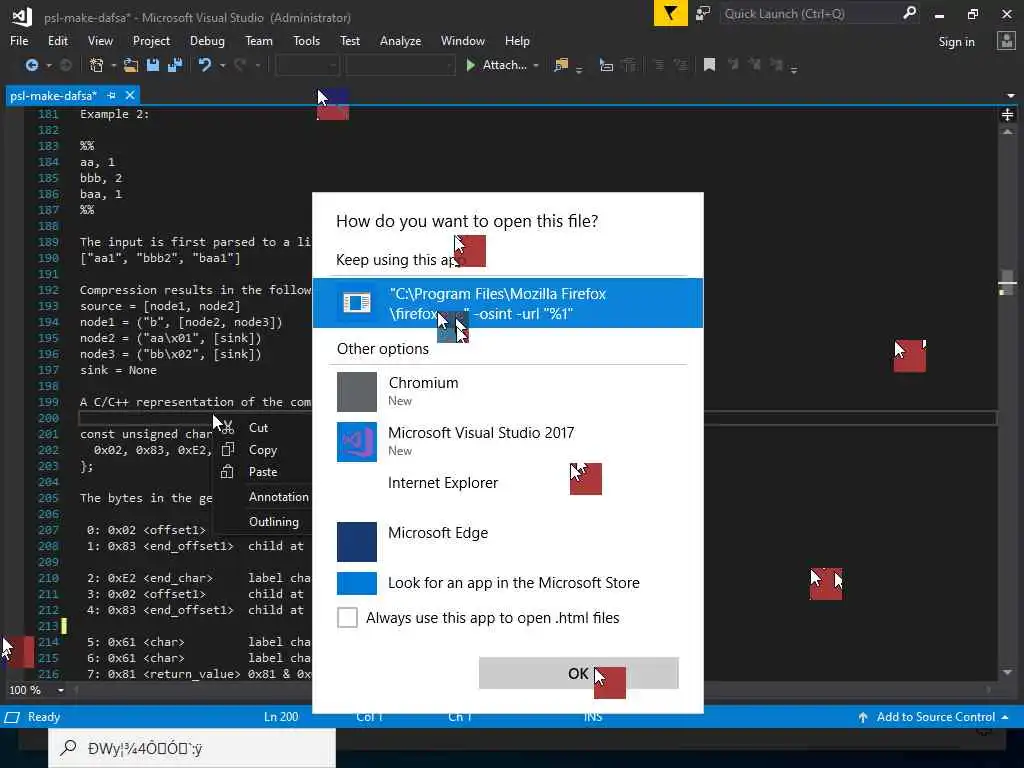The image size is (1024, 768).
Task: Click Ln 200 in the status bar
Action: [x=281, y=717]
